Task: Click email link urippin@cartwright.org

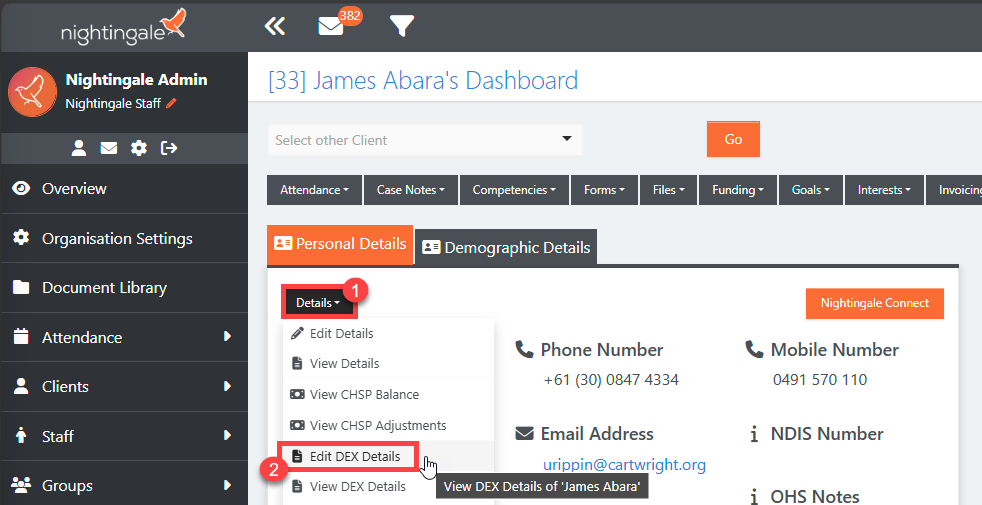Action: [x=624, y=464]
